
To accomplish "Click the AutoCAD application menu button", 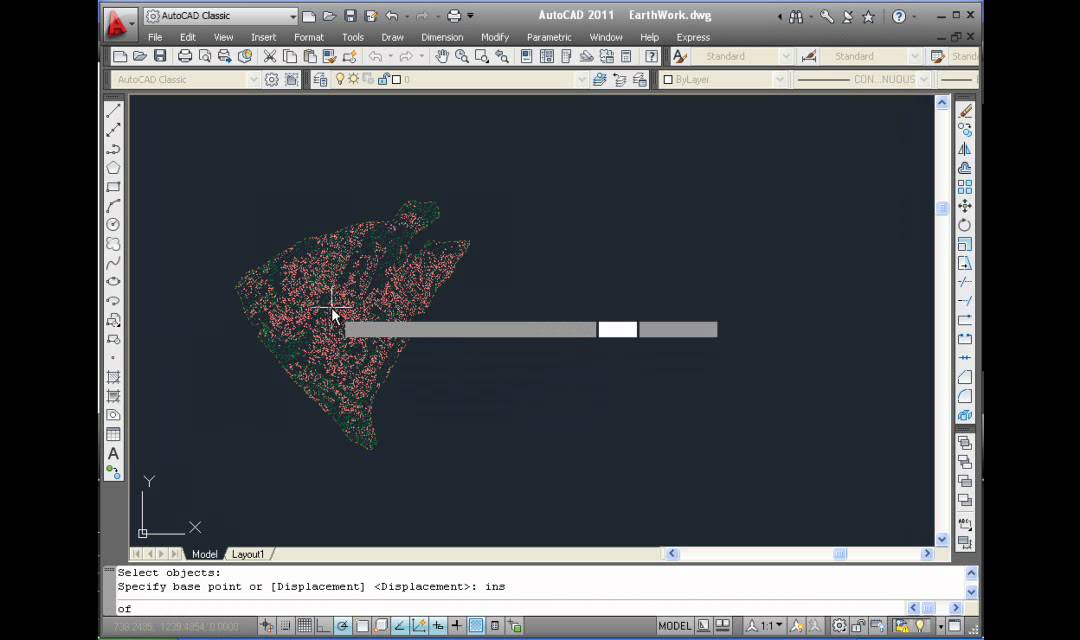I will pyautogui.click(x=118, y=23).
